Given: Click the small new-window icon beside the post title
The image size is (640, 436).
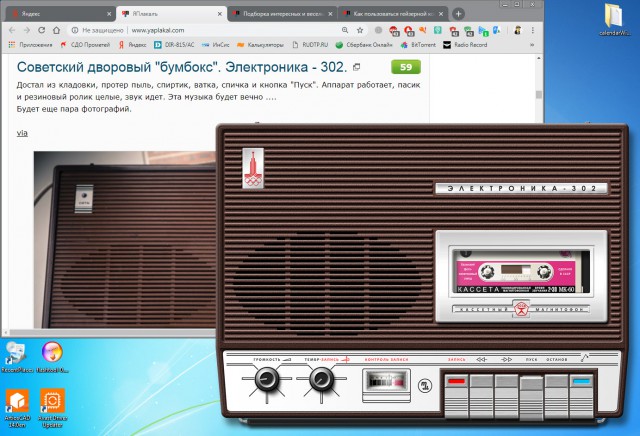Looking at the screenshot, I should (356, 67).
